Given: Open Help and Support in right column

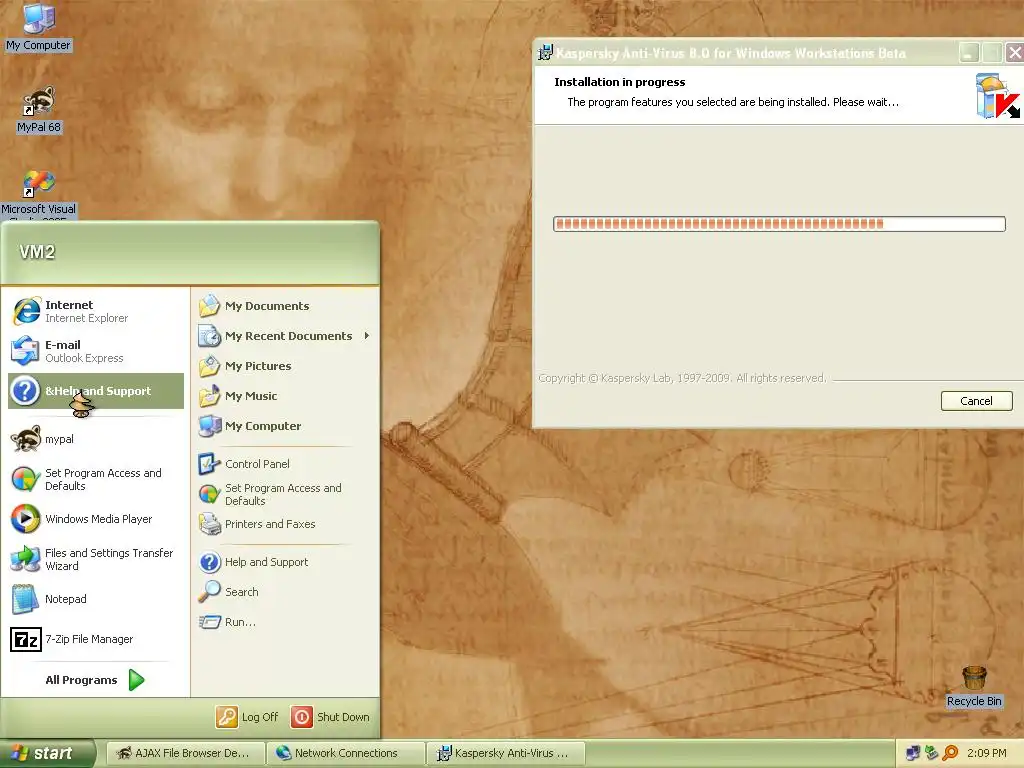Looking at the screenshot, I should [x=285, y=562].
